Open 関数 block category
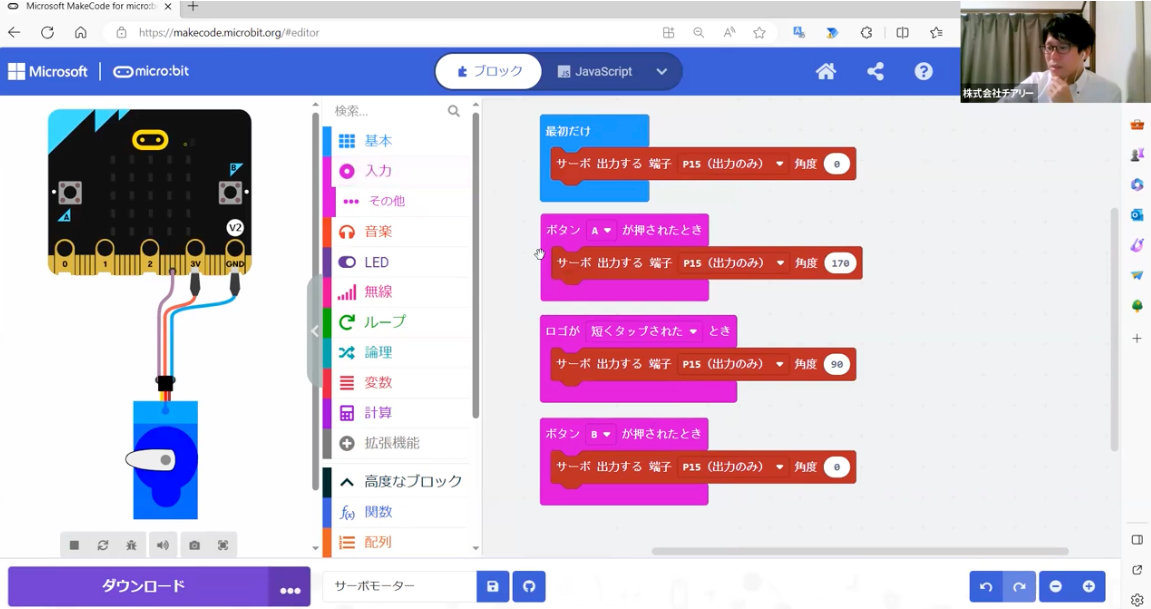This screenshot has width=1151, height=609. [396, 512]
